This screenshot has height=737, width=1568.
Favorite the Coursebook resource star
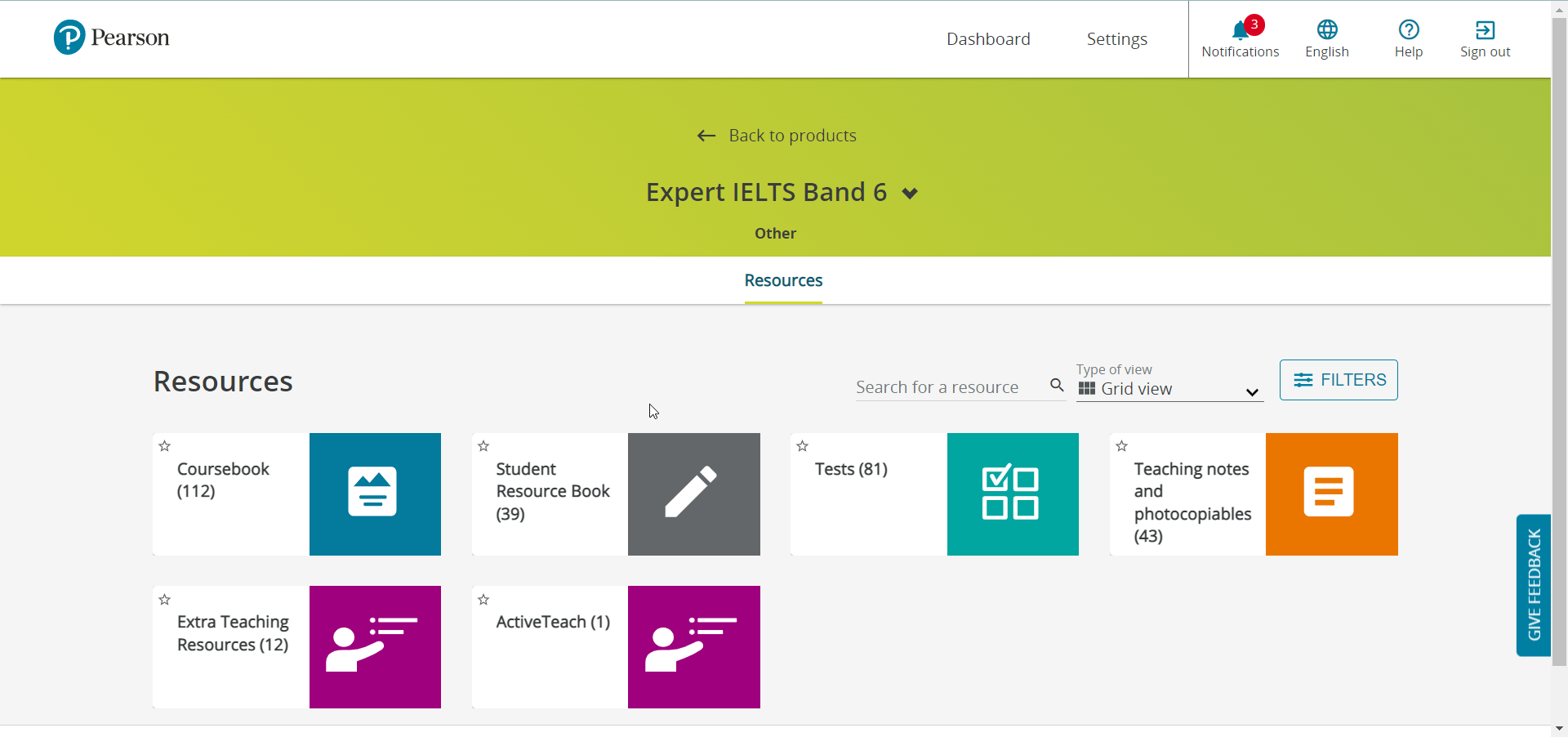point(164,446)
